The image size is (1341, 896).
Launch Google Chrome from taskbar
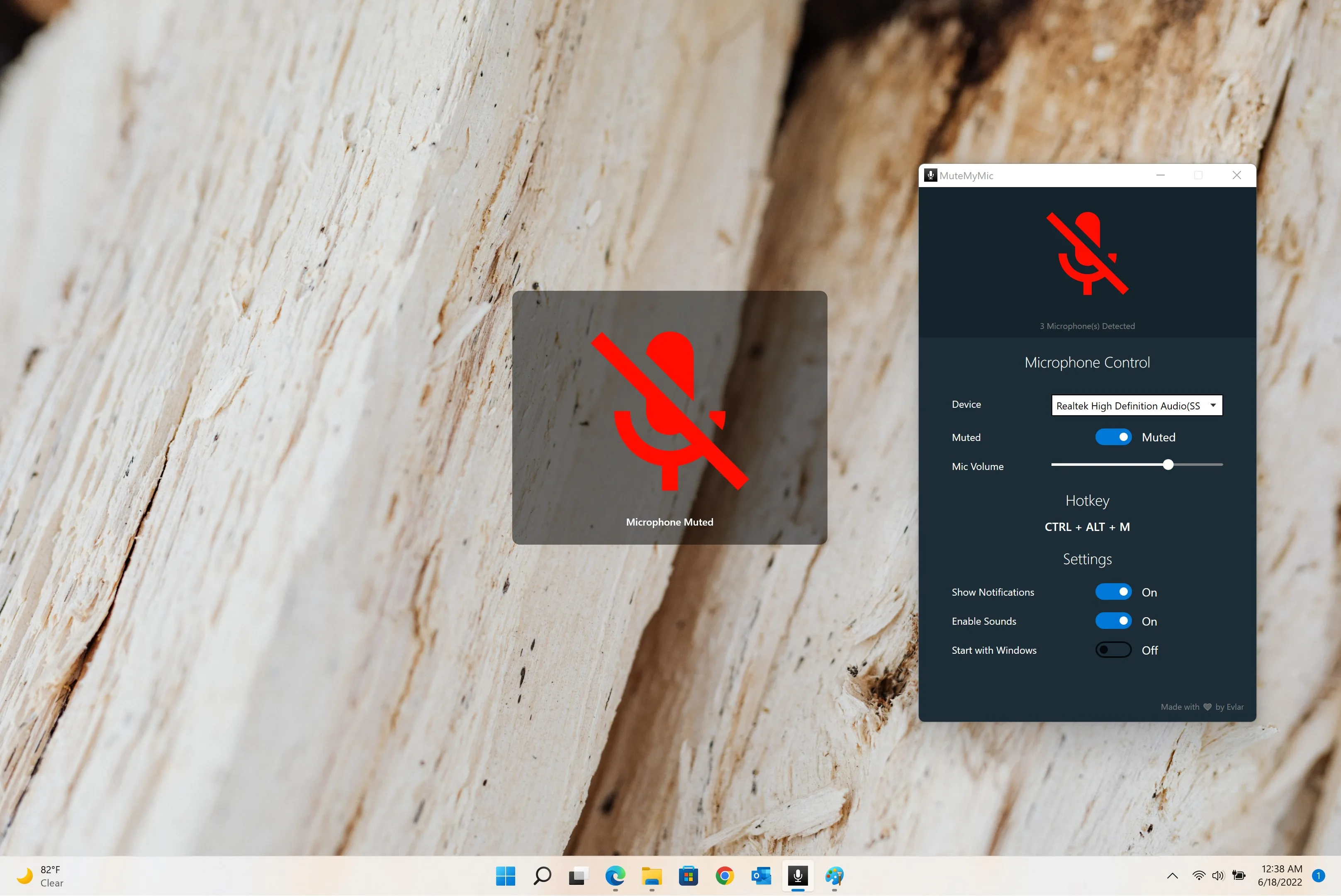725,875
